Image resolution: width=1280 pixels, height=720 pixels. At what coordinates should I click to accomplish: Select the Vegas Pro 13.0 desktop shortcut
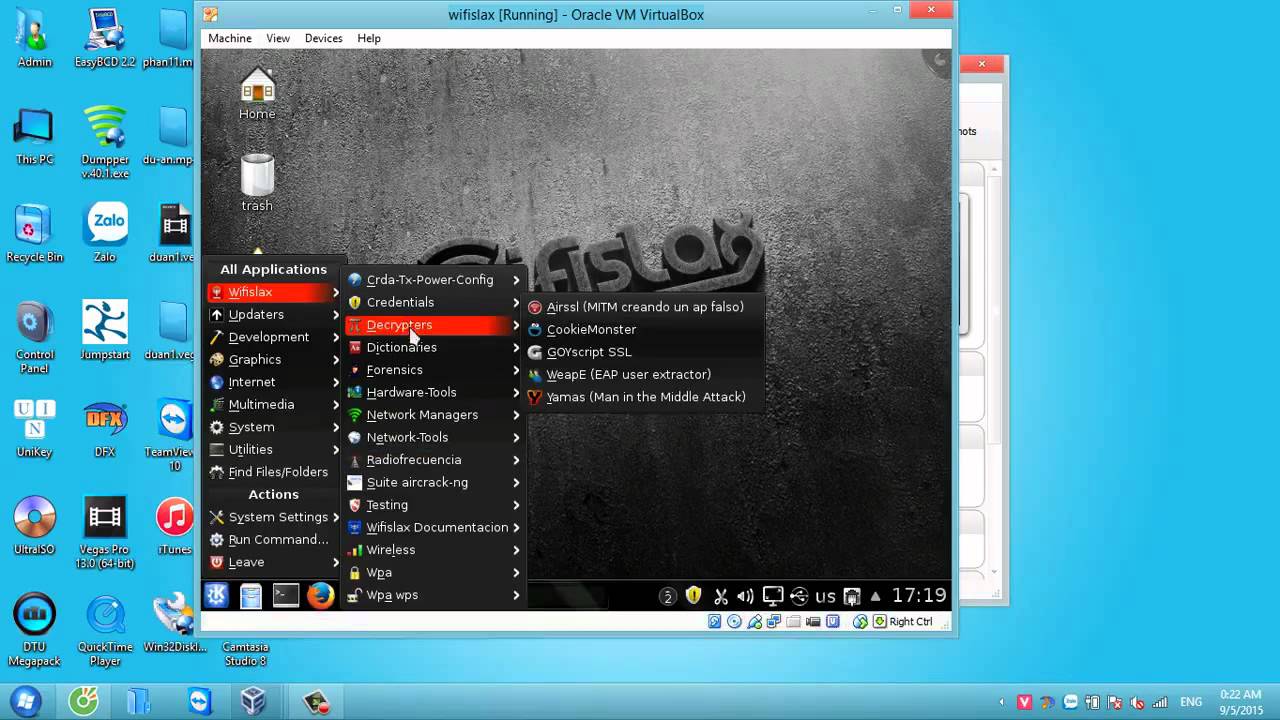click(x=105, y=532)
